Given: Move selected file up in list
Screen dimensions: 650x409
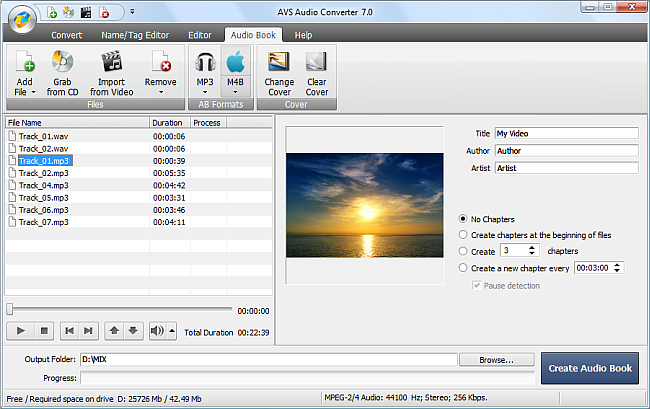Looking at the screenshot, I should coord(114,331).
